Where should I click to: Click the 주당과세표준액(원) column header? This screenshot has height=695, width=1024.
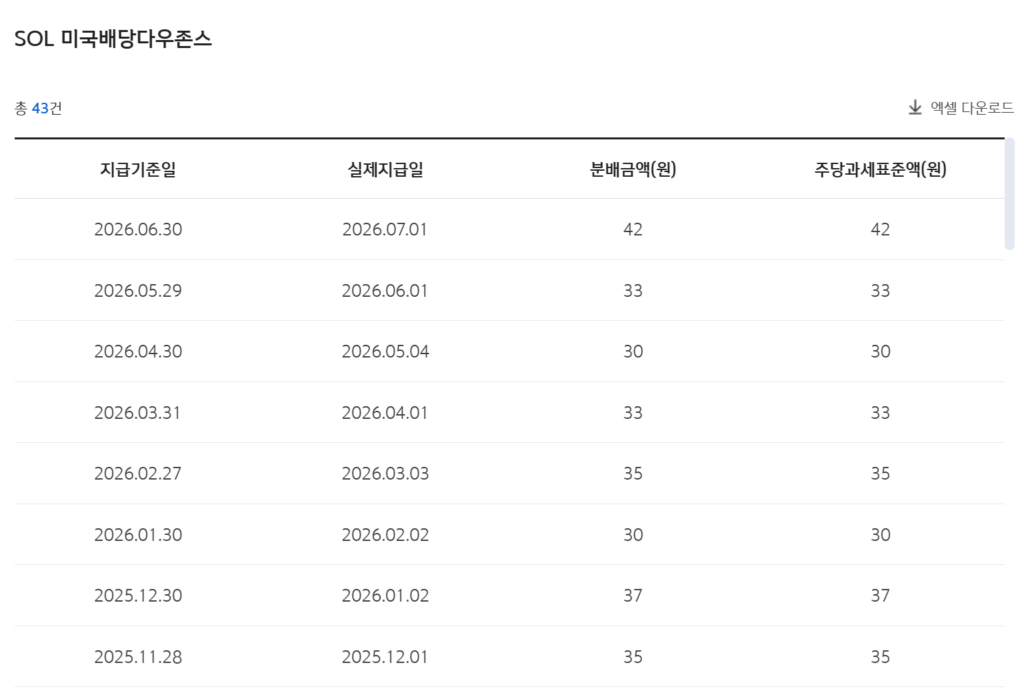coord(880,169)
